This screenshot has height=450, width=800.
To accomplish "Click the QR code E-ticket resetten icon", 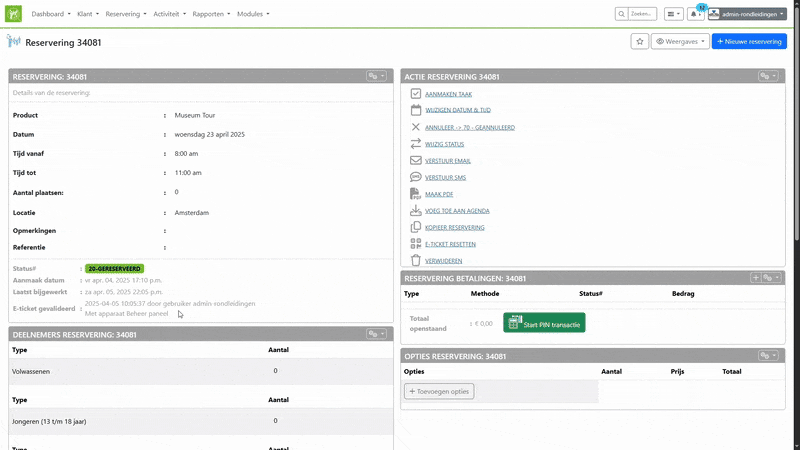I will [x=416, y=244].
